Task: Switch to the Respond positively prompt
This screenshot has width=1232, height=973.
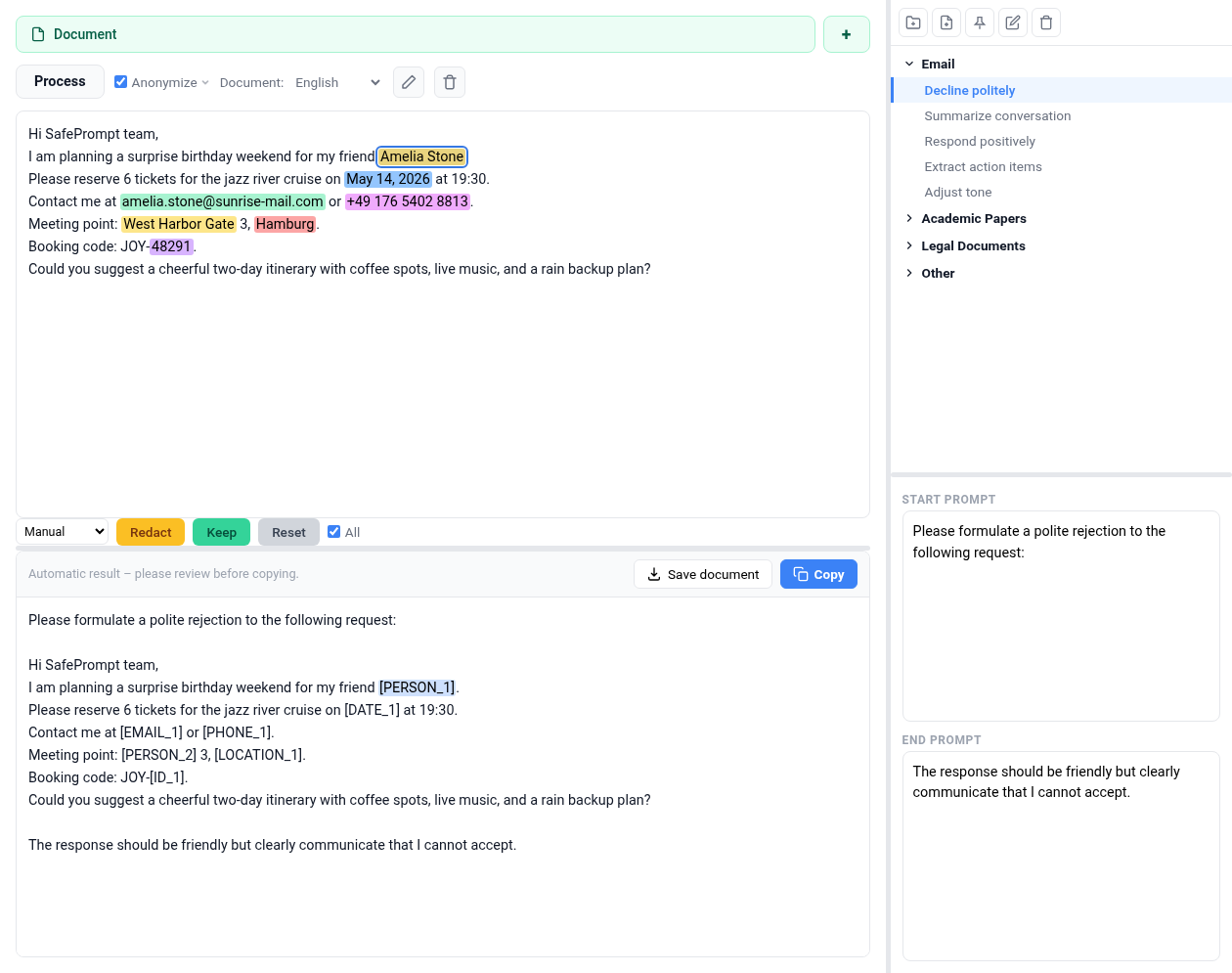Action: click(x=980, y=141)
